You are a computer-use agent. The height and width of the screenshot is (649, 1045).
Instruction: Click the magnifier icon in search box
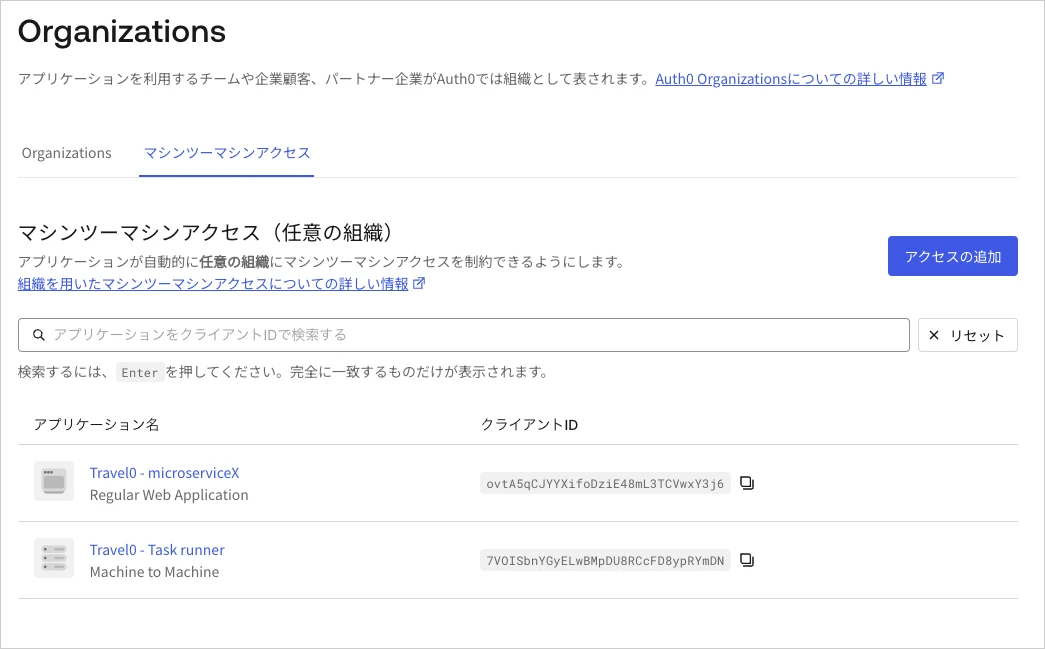tap(39, 335)
